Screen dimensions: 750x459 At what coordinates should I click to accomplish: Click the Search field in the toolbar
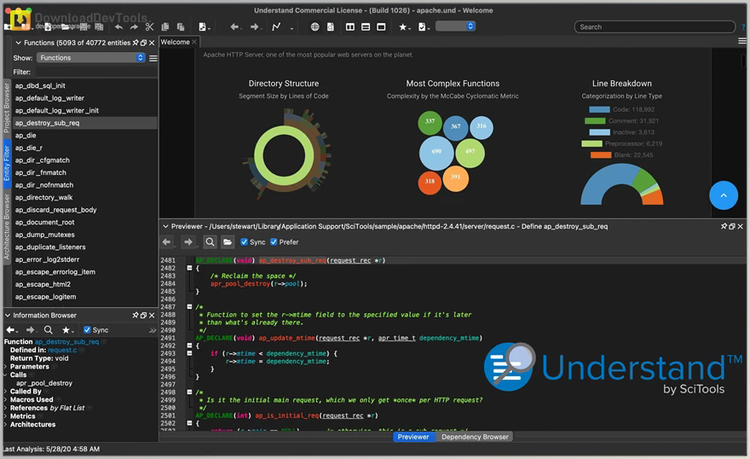654,27
